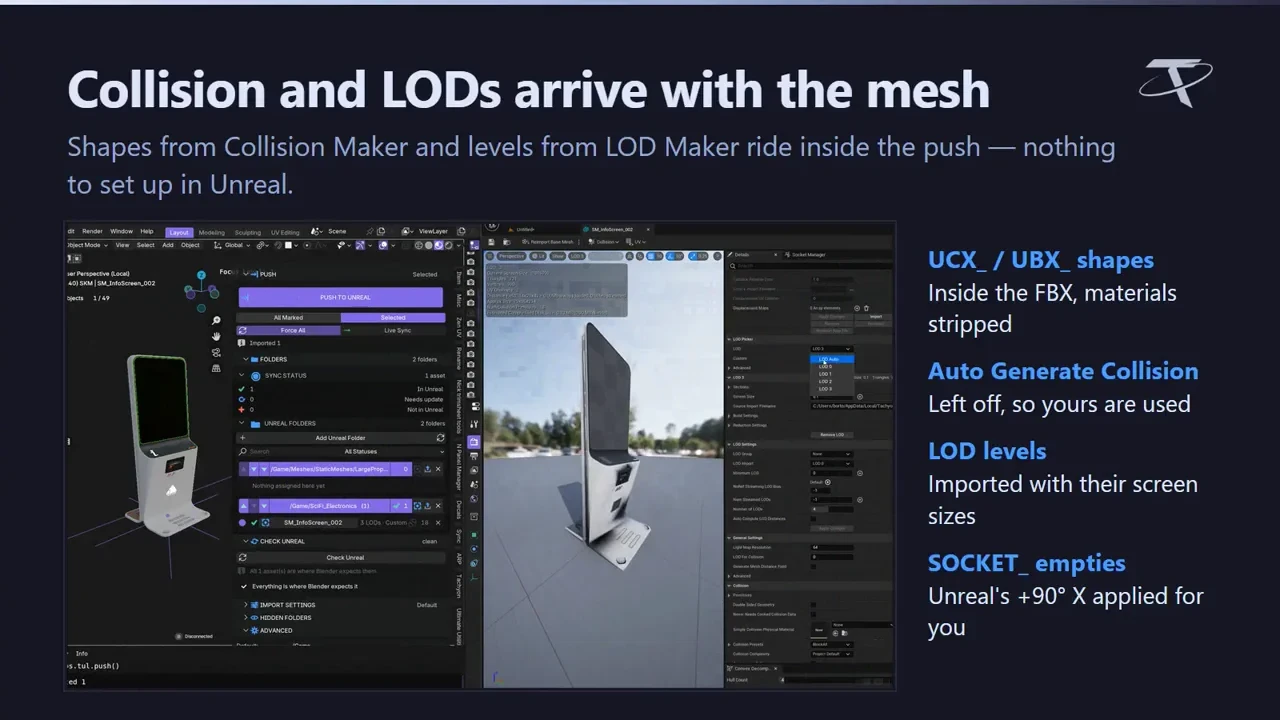Click the Perspective viewport button in Unreal

point(511,256)
